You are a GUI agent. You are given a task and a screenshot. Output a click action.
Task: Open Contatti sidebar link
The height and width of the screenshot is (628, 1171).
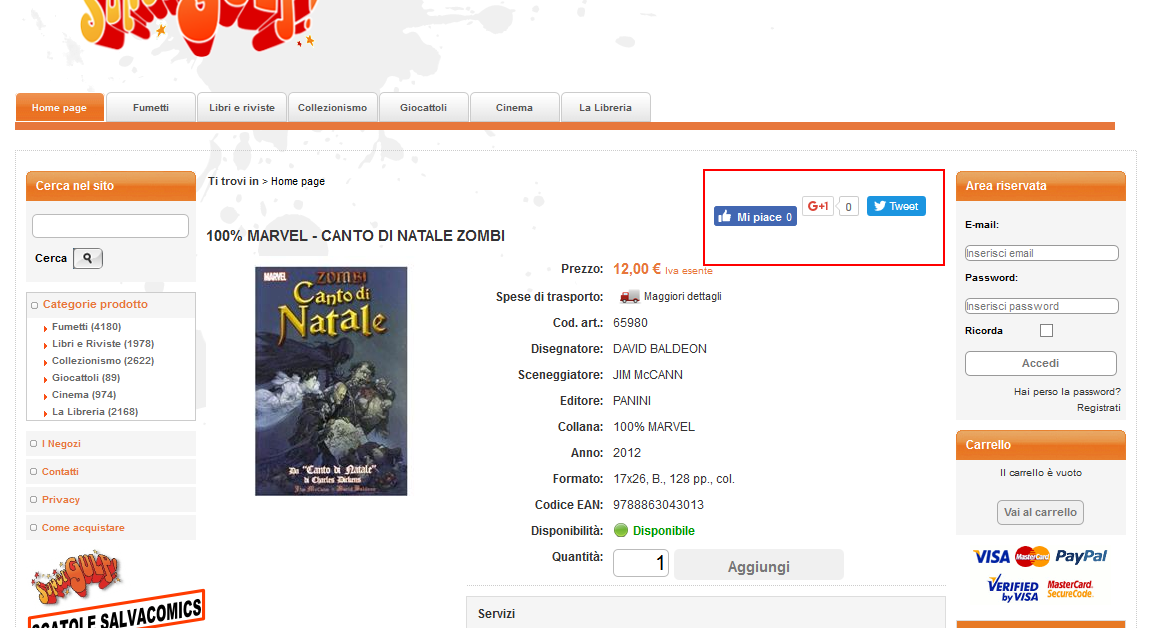click(60, 472)
